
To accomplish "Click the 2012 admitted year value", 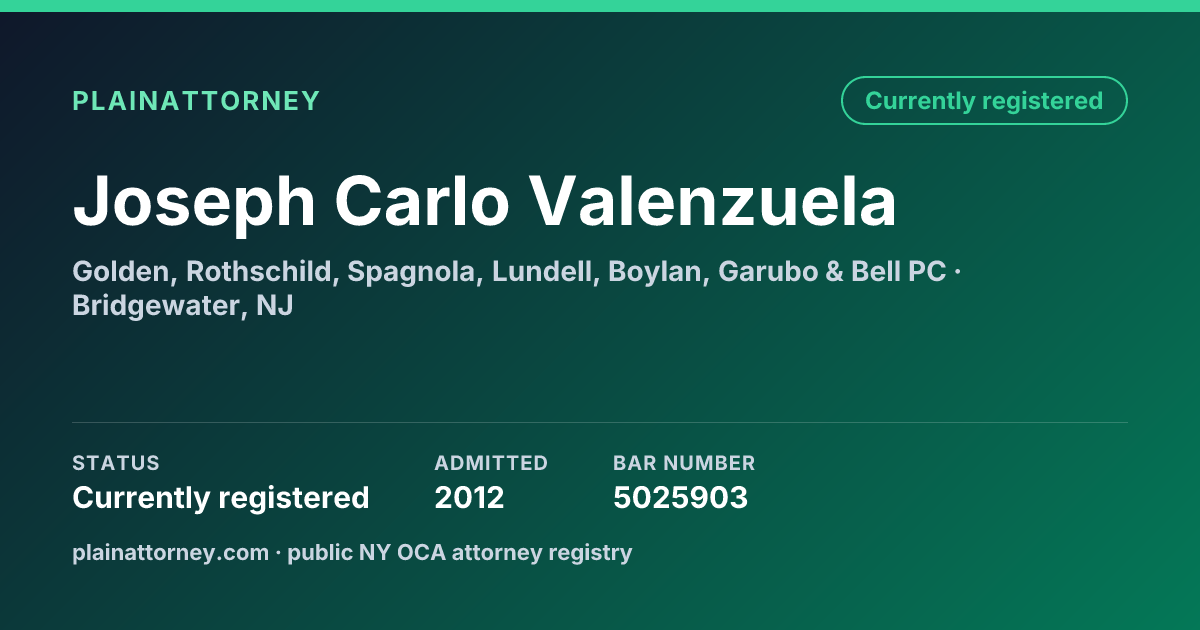I will click(x=469, y=497).
